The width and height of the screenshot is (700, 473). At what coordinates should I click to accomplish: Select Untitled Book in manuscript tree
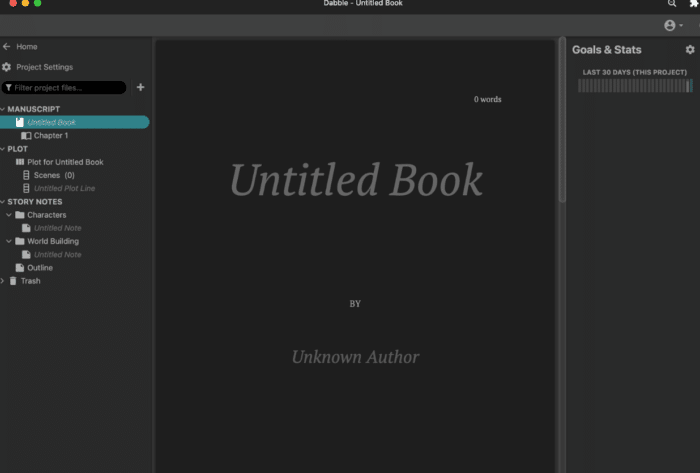pos(75,122)
